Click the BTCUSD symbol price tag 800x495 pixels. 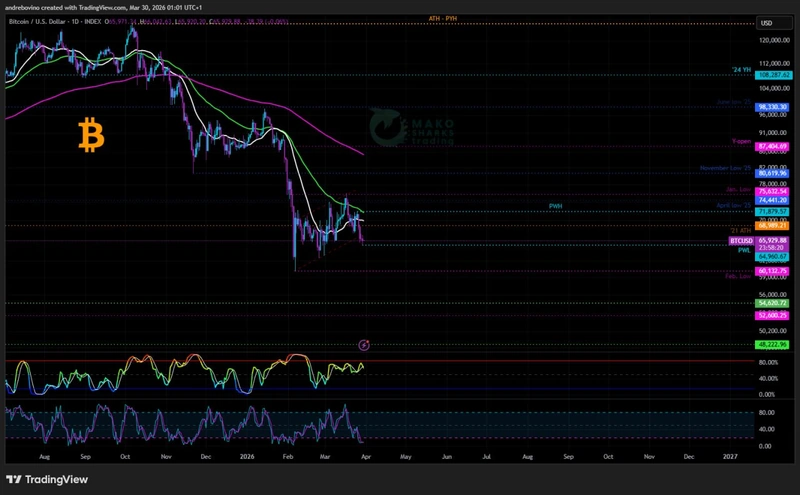pos(741,241)
